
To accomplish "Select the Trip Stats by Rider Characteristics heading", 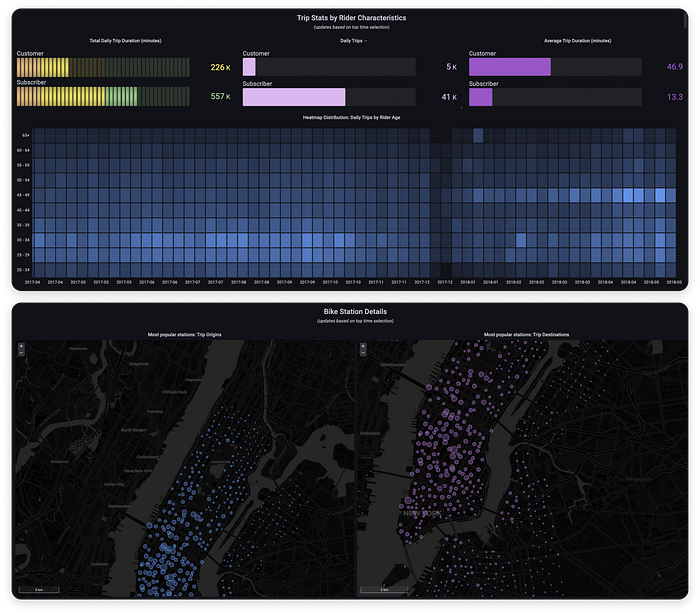I will [351, 18].
